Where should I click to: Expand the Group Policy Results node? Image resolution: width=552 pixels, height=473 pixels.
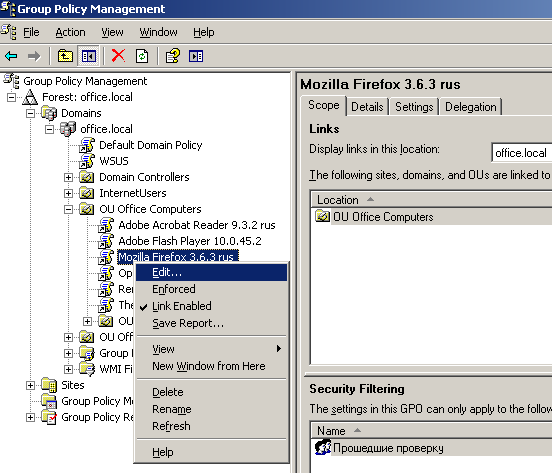point(31,417)
